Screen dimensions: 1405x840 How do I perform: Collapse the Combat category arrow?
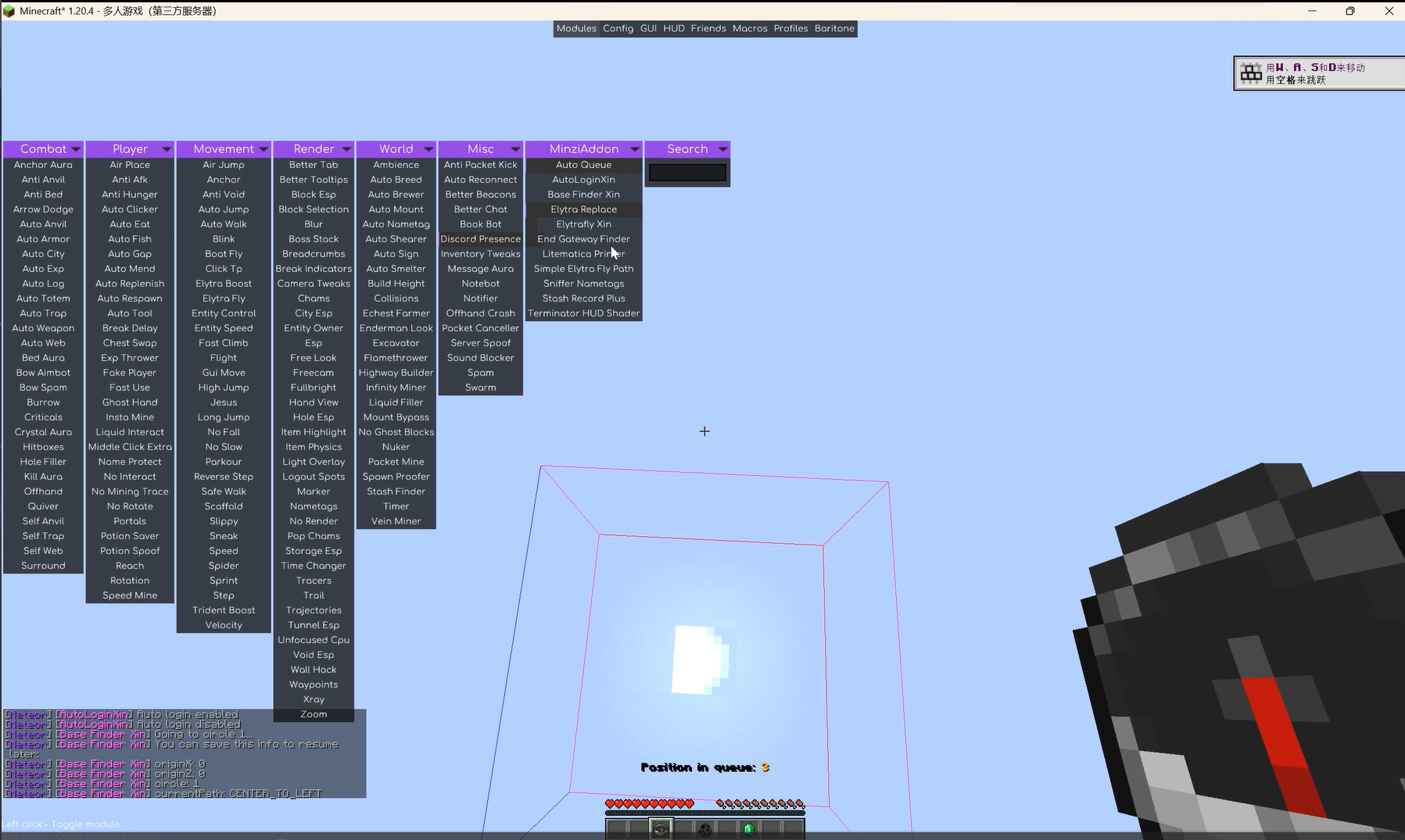[76, 149]
